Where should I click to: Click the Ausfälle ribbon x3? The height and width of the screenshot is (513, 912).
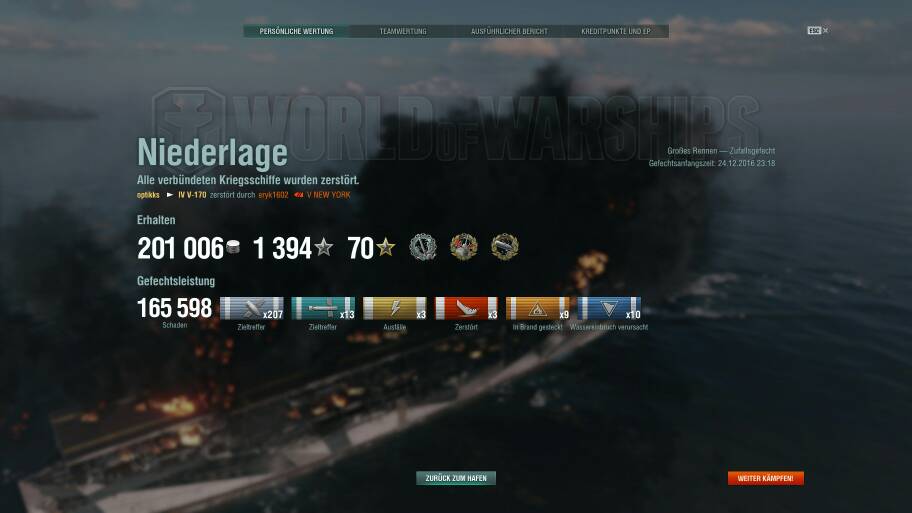394,308
